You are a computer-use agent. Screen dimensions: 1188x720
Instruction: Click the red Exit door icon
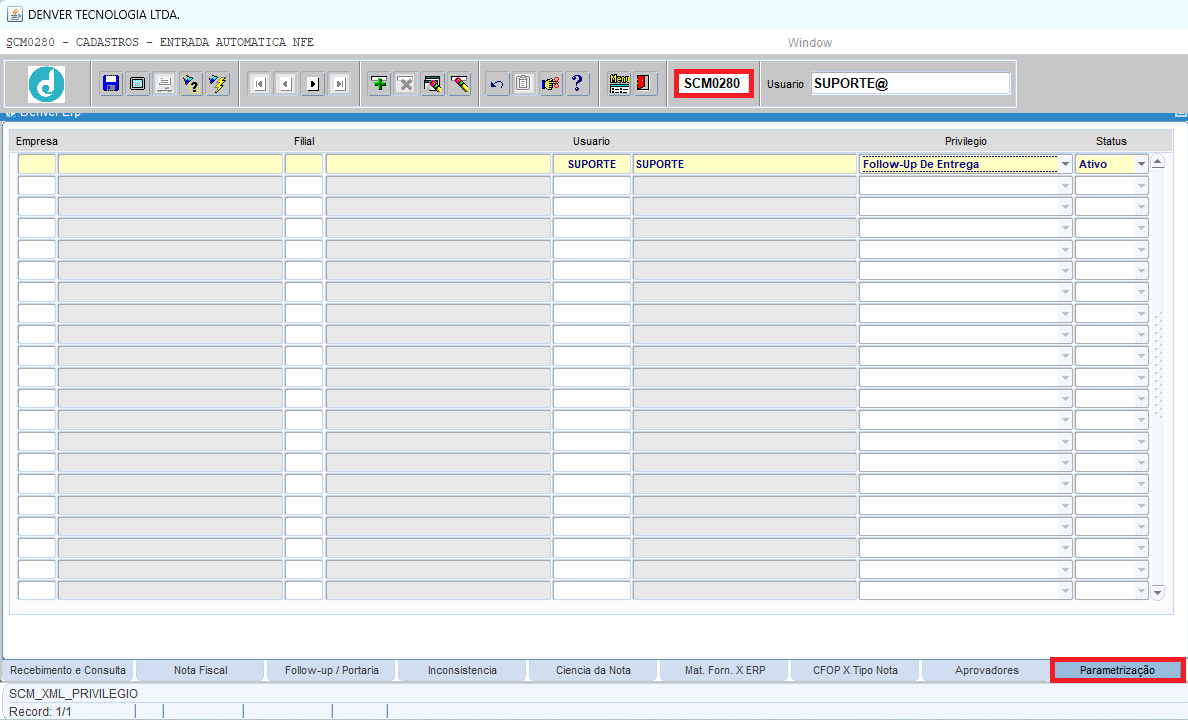646,83
